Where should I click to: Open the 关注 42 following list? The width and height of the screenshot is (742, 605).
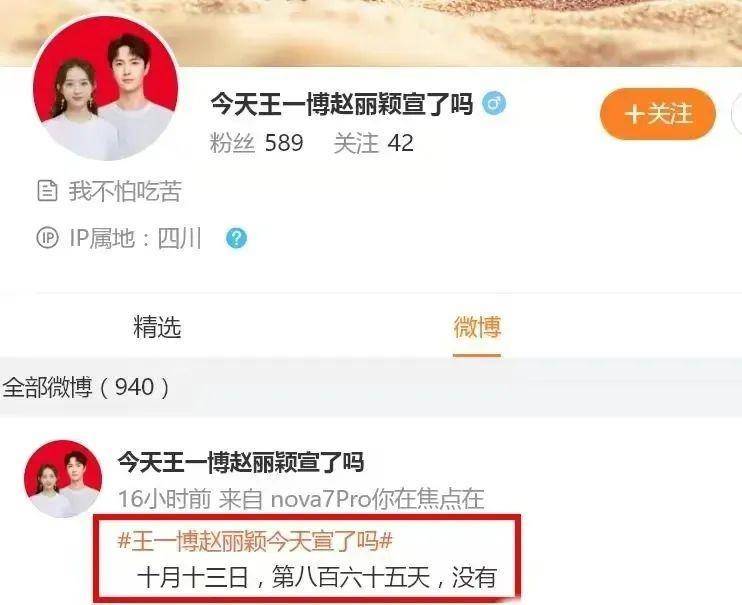pos(374,143)
